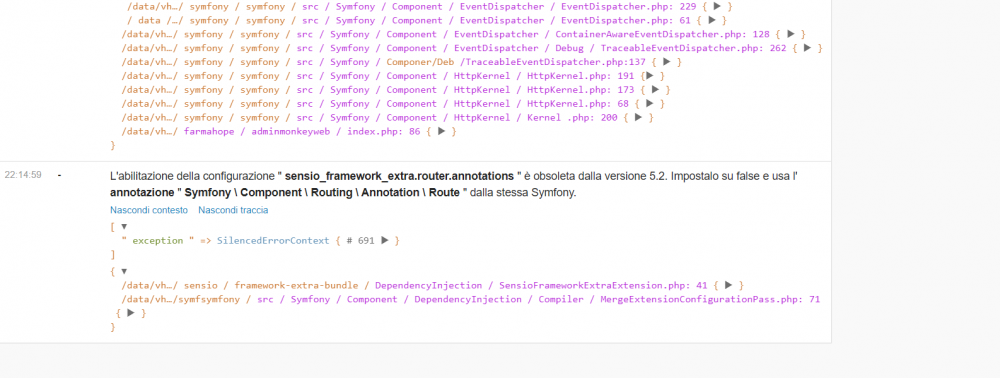The width and height of the screenshot is (1000, 378).
Task: Expand SensioFrameworkExtraExtension.php: 41 arrow
Action: tap(728, 285)
